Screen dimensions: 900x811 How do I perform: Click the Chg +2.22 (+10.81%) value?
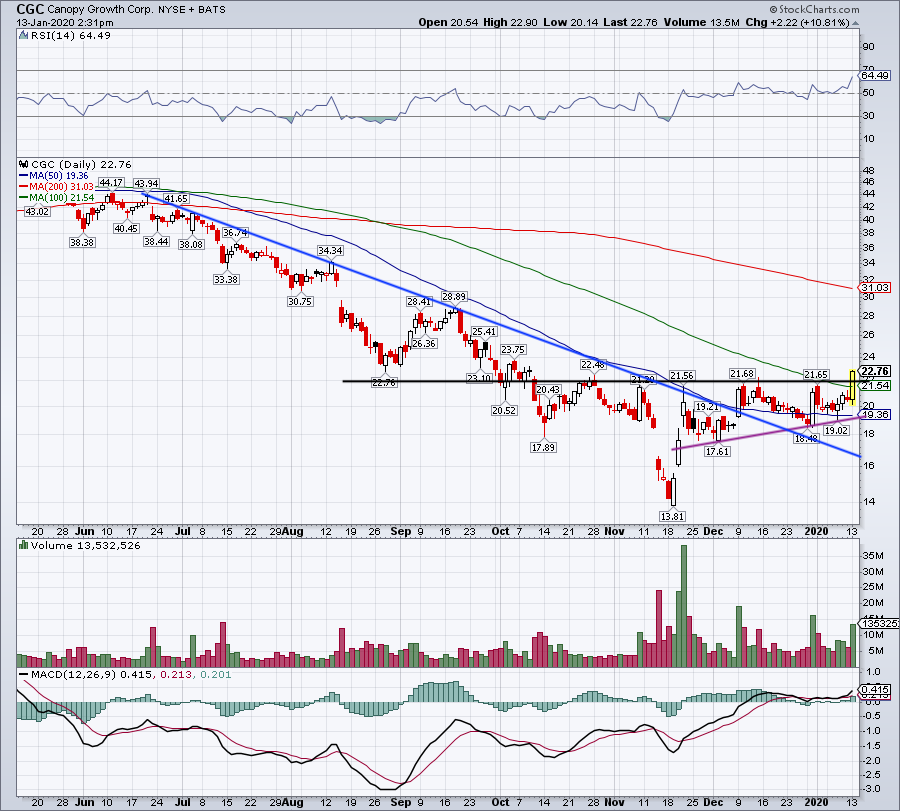pyautogui.click(x=797, y=22)
